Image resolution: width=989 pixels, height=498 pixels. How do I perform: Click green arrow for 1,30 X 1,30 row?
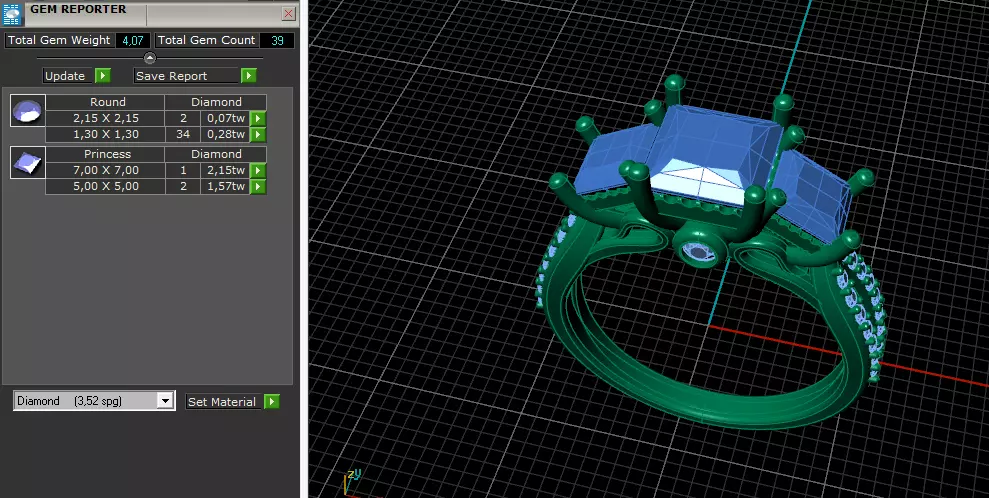[257, 134]
